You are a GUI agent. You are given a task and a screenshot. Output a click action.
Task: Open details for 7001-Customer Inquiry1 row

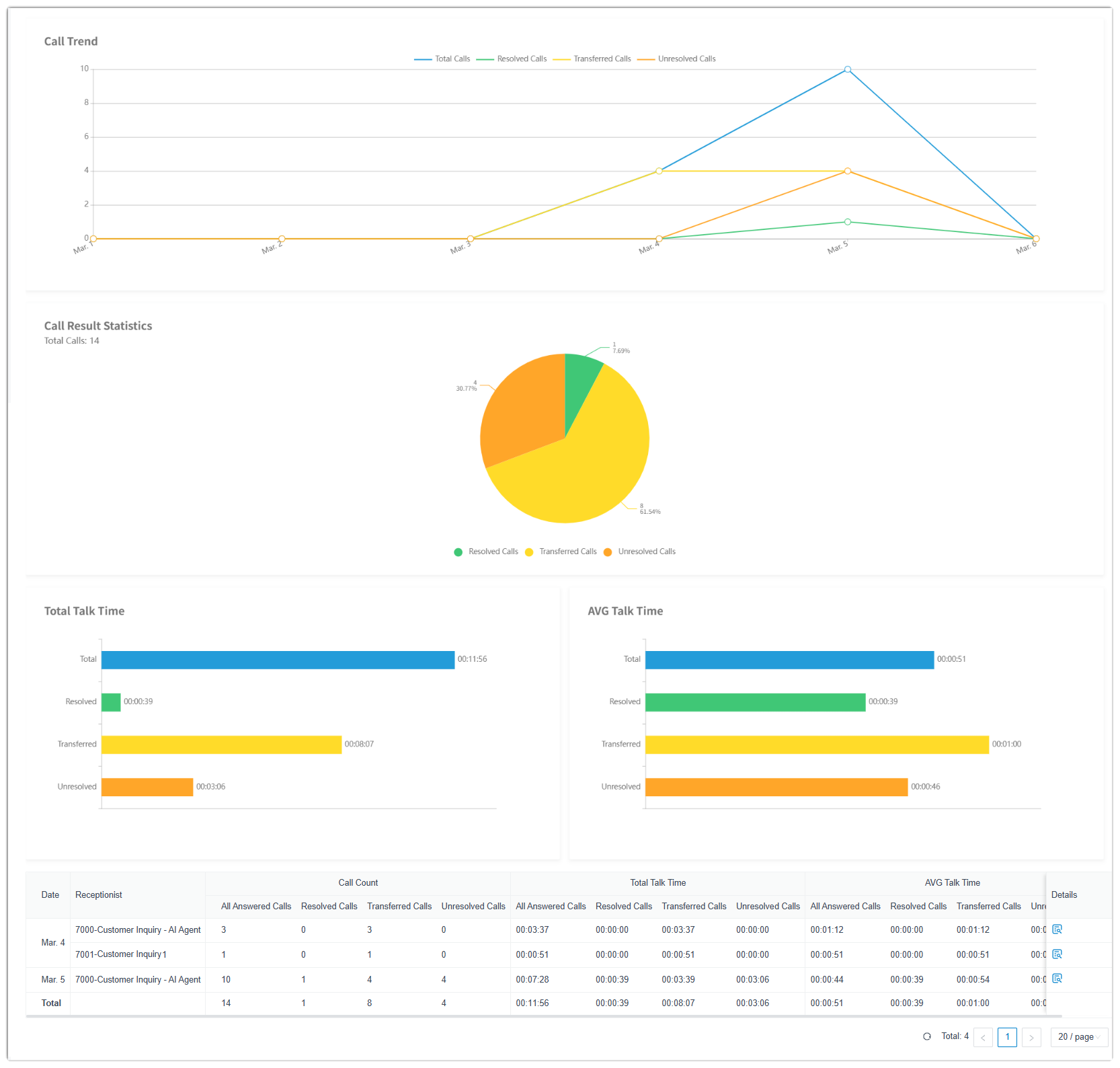coord(1057,954)
